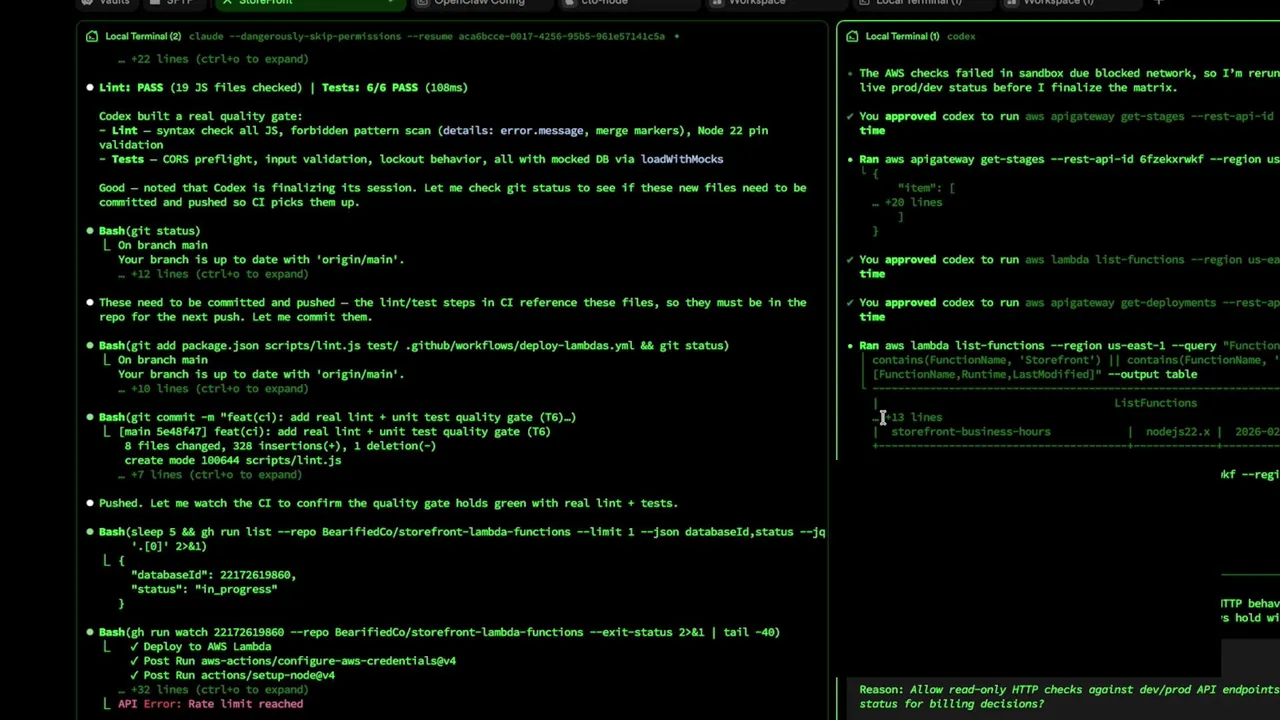The height and width of the screenshot is (720, 1280).
Task: Click 'Deploy to AWS Lambda' step line
Action: coord(200,647)
